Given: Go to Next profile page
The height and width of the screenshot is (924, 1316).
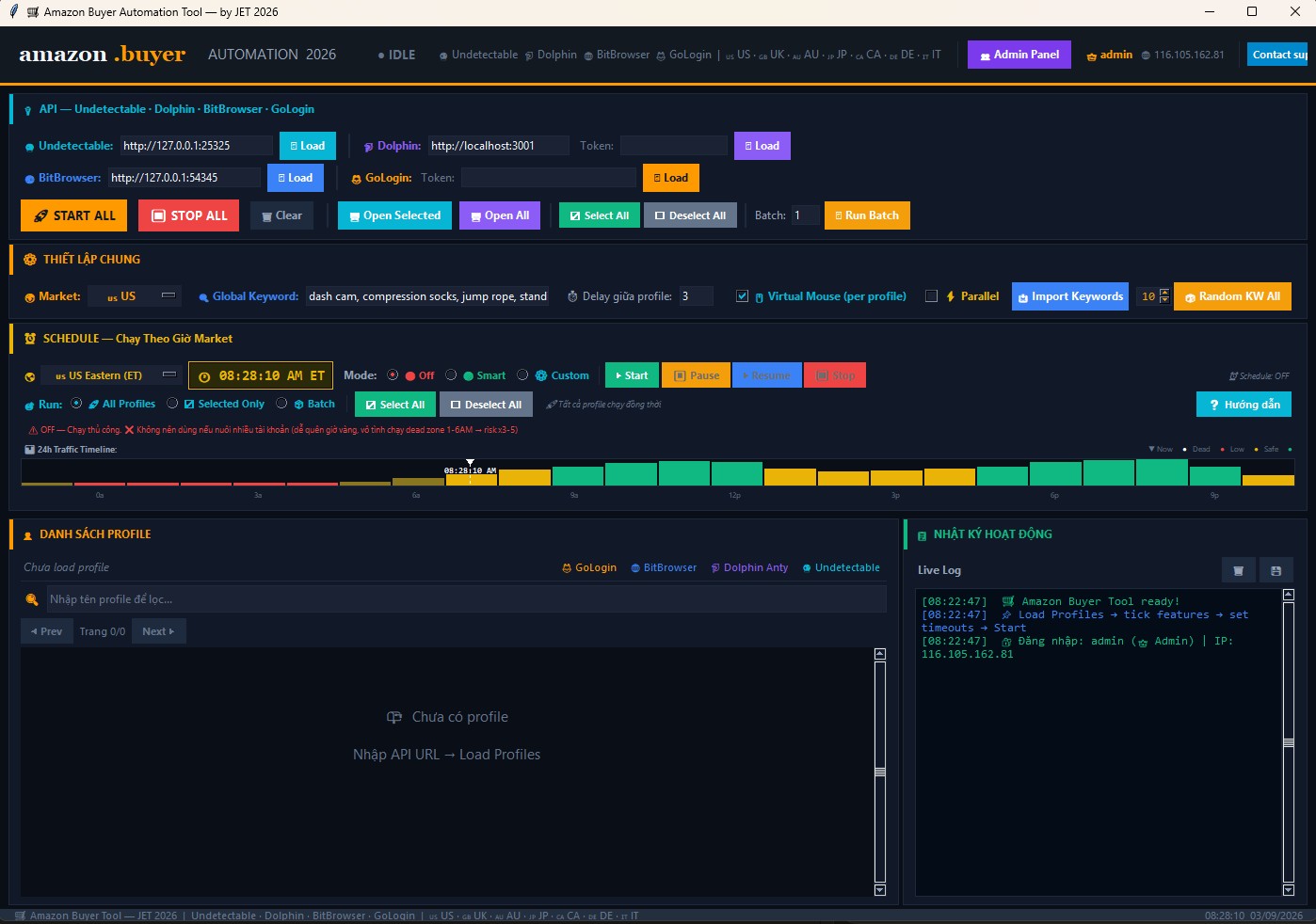Looking at the screenshot, I should 159,631.
